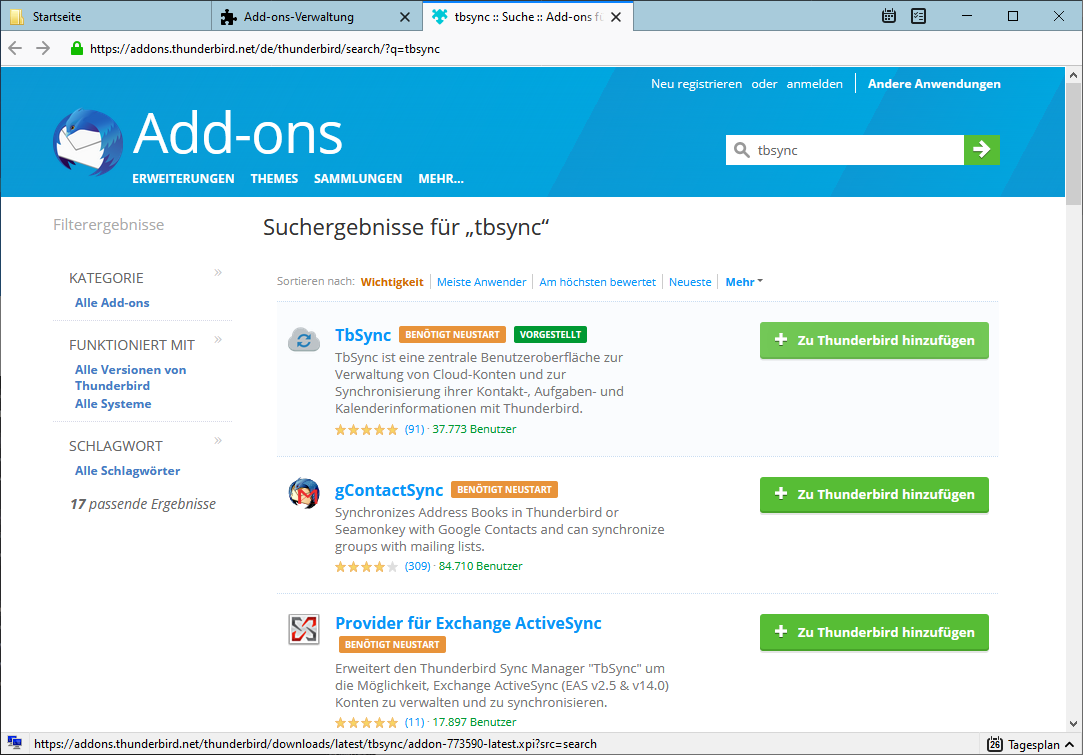Viewport: 1083px width, 755px height.
Task: Click the page vertical scrollbar
Action: click(1073, 399)
